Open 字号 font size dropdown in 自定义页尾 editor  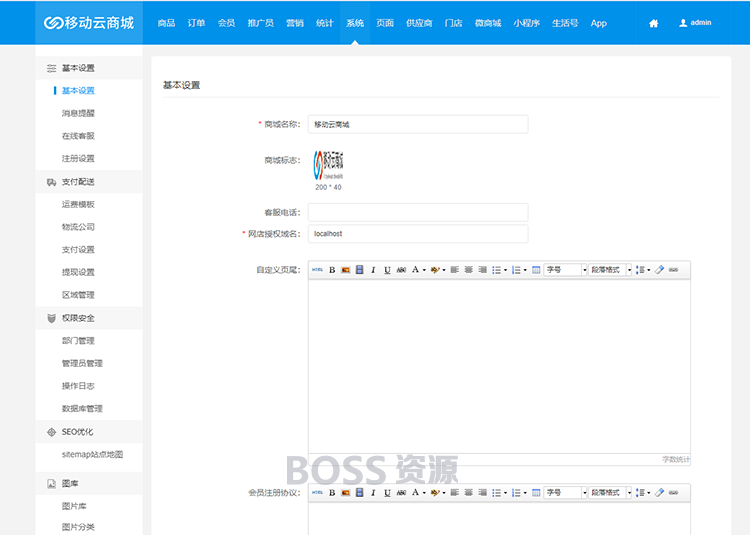565,270
